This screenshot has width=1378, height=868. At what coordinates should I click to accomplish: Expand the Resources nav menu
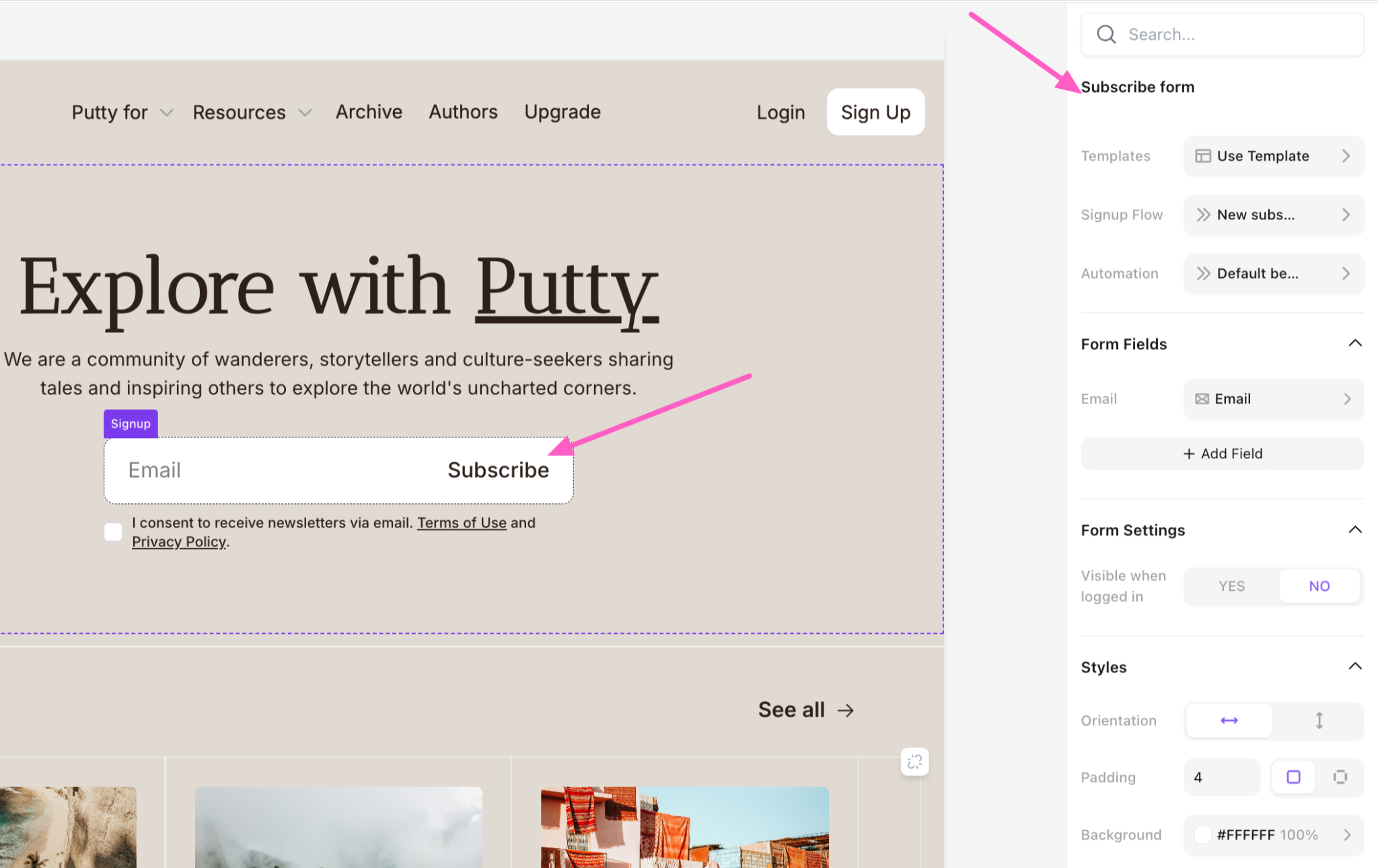[x=252, y=112]
